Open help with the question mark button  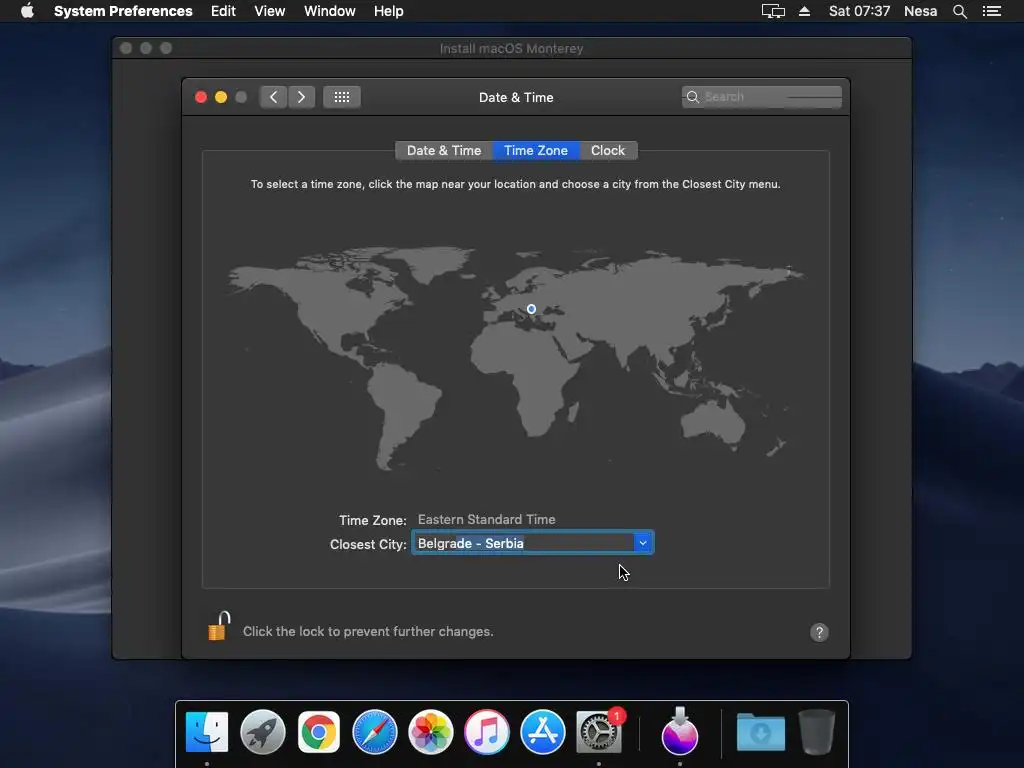coord(819,632)
